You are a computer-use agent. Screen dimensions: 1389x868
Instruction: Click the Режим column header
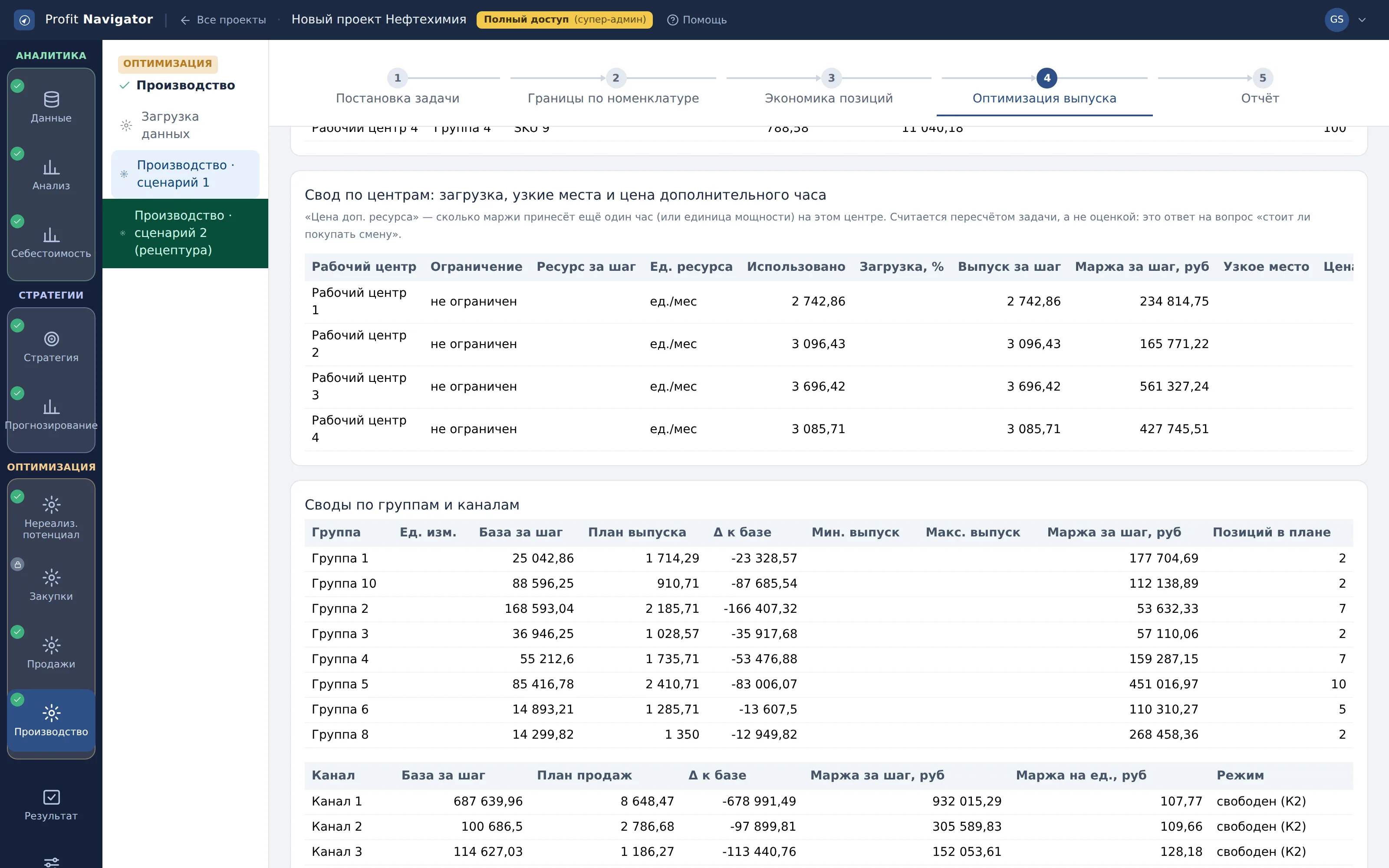(1240, 776)
